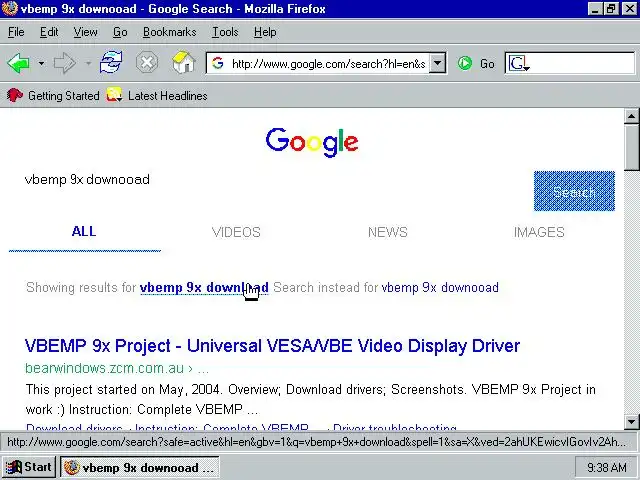Open the Bookmarks menu

point(169,32)
